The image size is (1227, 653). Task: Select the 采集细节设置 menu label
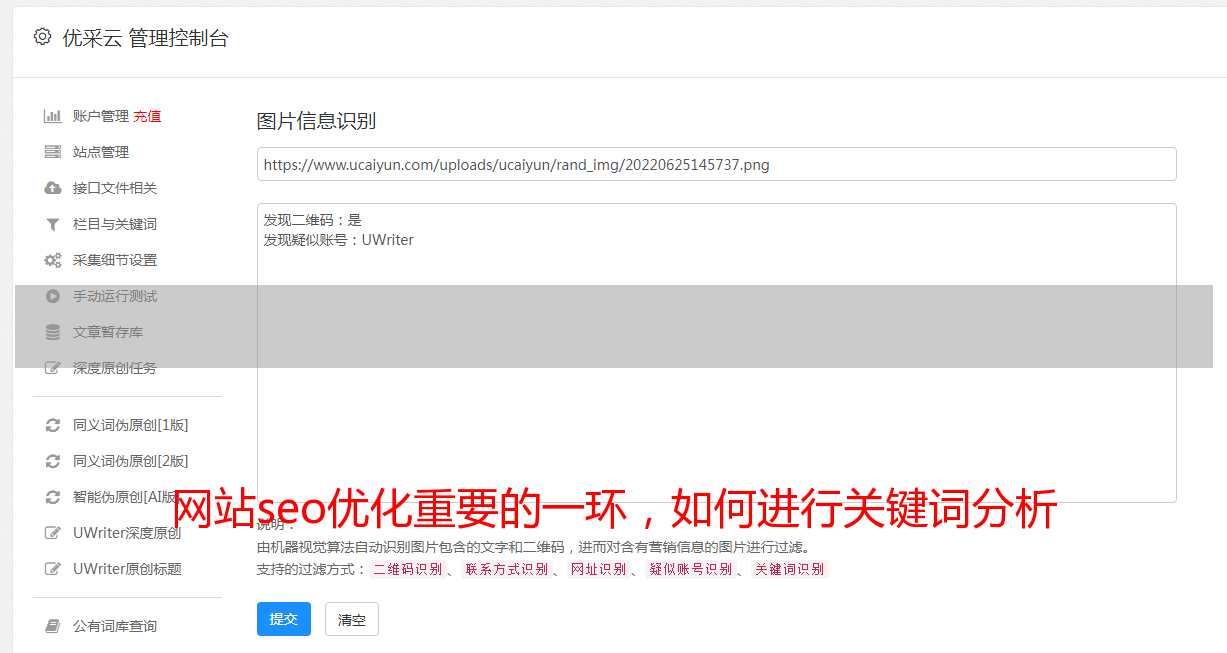pyautogui.click(x=115, y=260)
